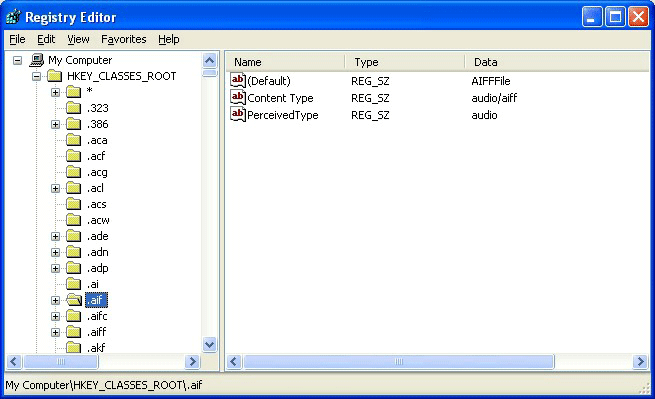Click tree pane scroll up arrow
This screenshot has width=655, height=399.
pyautogui.click(x=209, y=61)
